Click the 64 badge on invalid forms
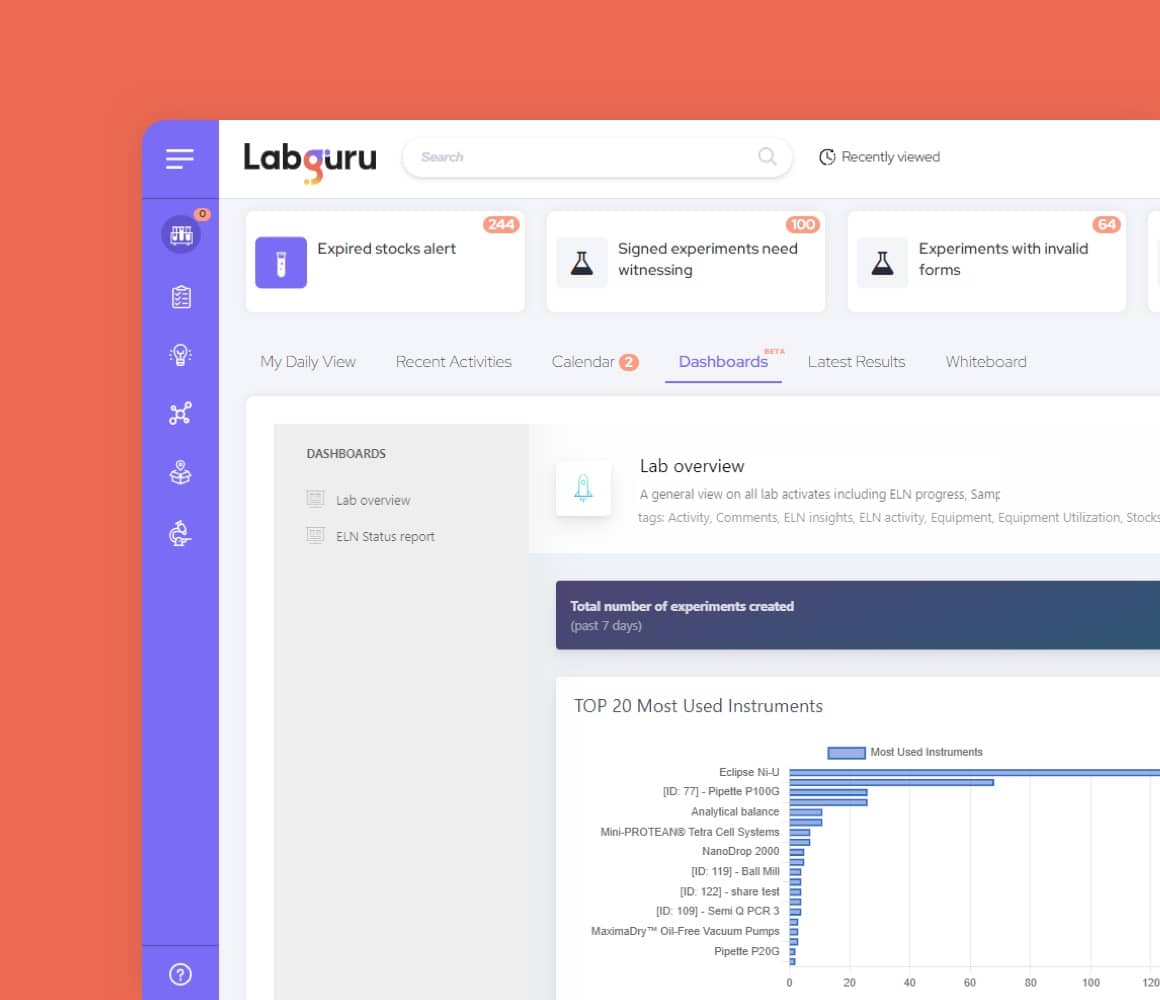 (1107, 224)
